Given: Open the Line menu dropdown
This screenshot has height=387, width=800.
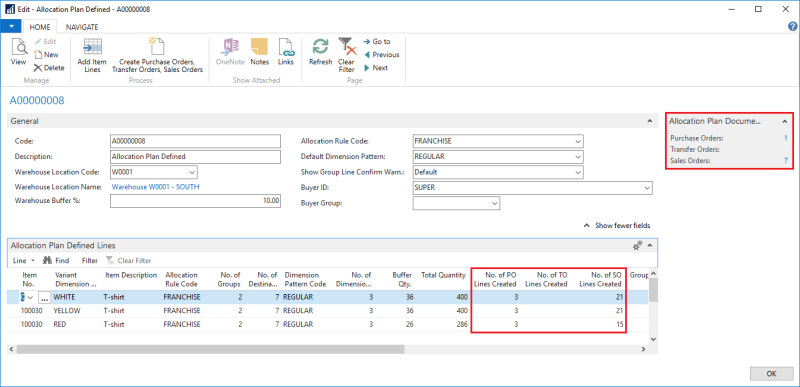Looking at the screenshot, I should [23, 261].
